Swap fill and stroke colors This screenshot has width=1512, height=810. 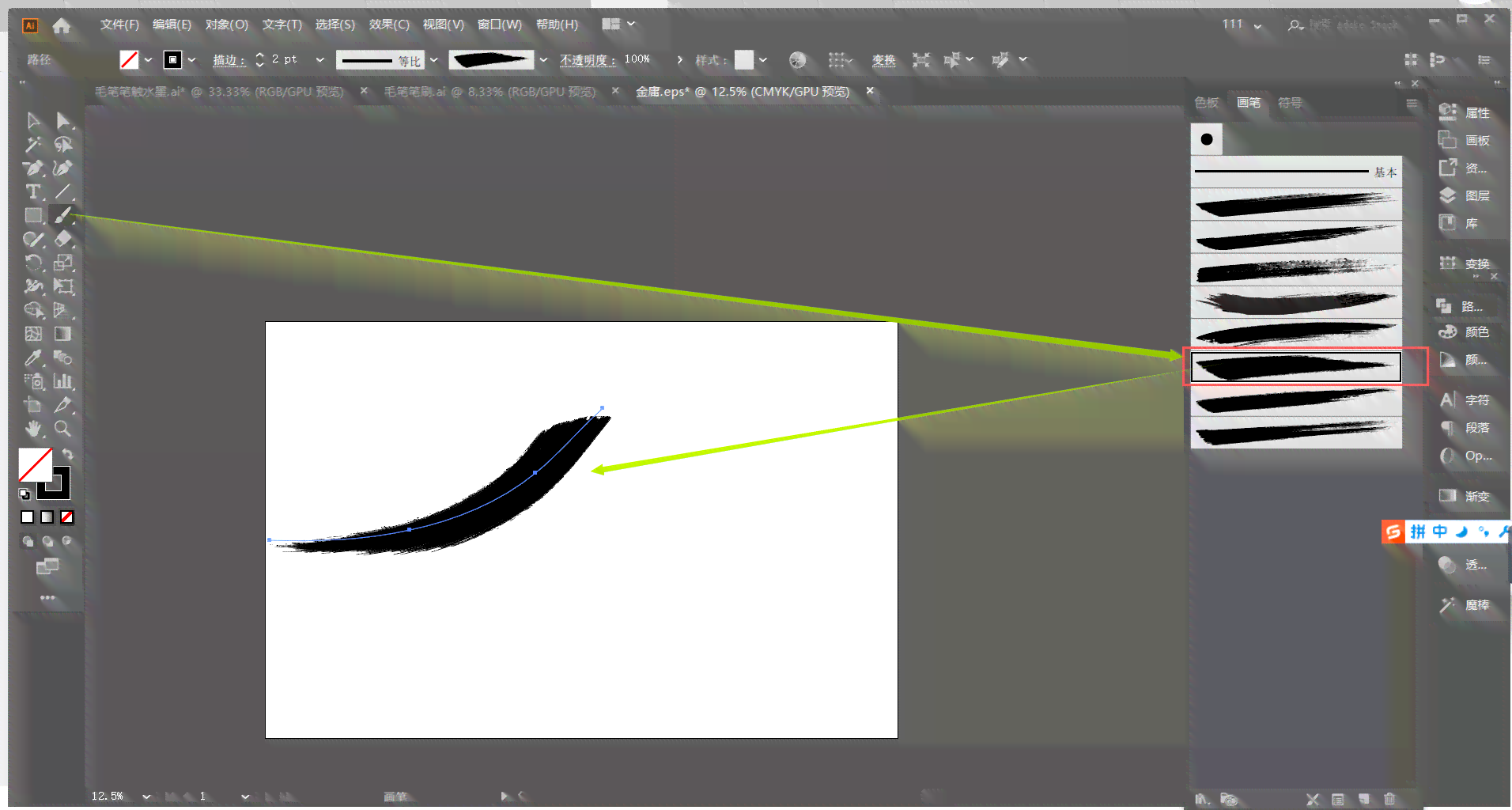68,454
